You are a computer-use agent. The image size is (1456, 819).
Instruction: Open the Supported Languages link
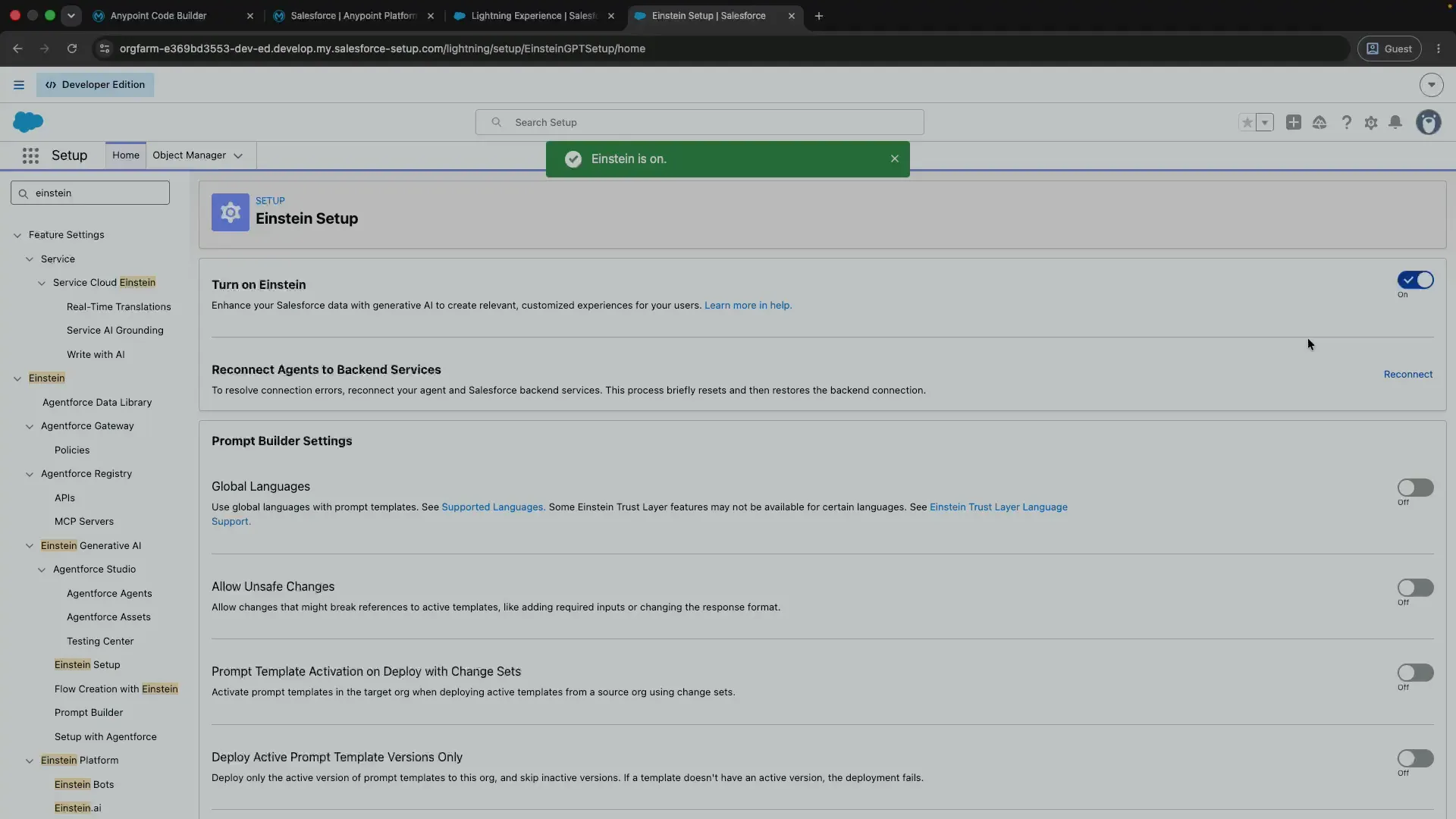[x=493, y=507]
